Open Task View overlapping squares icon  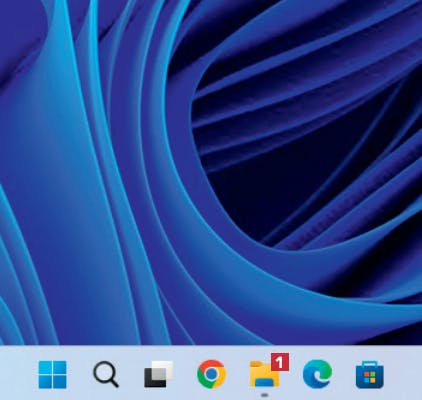click(159, 374)
